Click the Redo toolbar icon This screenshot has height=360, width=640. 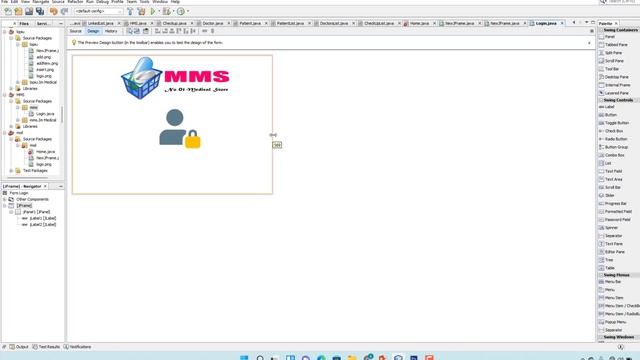(64, 11)
